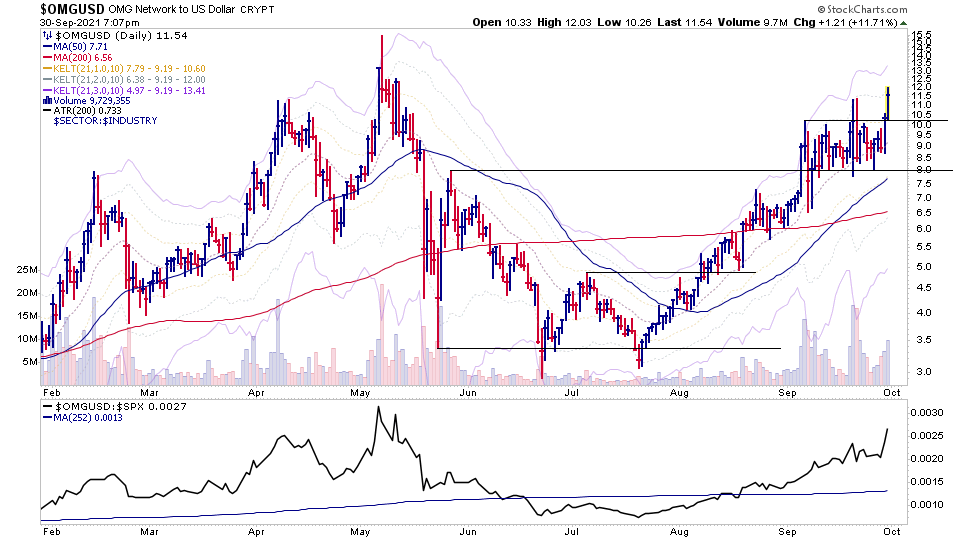Click the blue line marker beside MA(252)
This screenshot has height=540, width=960.
(47, 418)
